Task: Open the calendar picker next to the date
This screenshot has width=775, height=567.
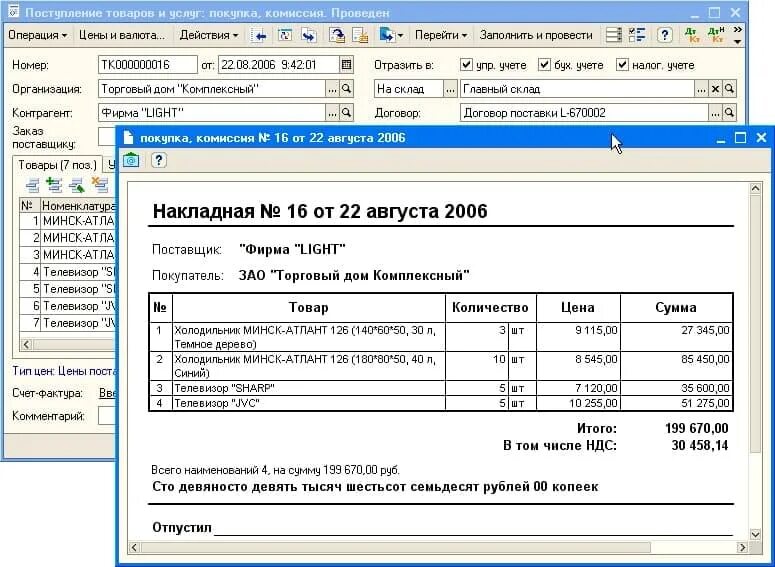Action: tap(346, 65)
